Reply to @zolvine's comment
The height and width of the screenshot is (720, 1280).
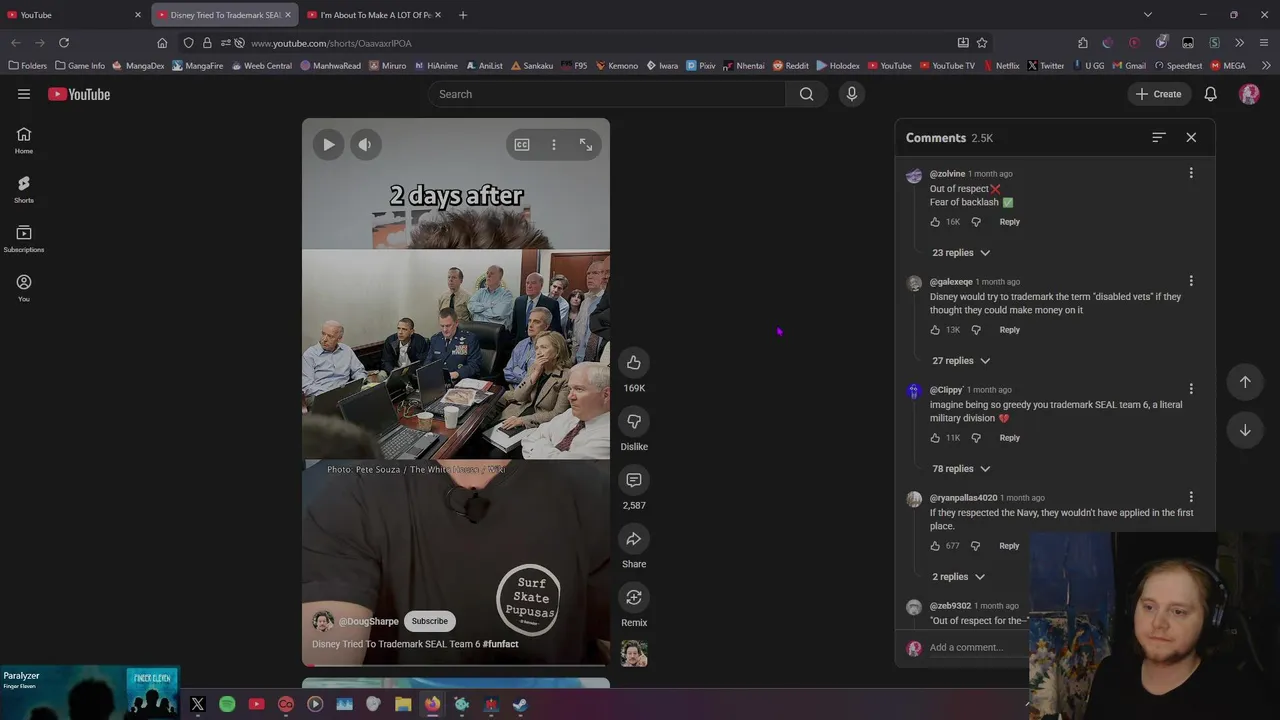[1010, 222]
